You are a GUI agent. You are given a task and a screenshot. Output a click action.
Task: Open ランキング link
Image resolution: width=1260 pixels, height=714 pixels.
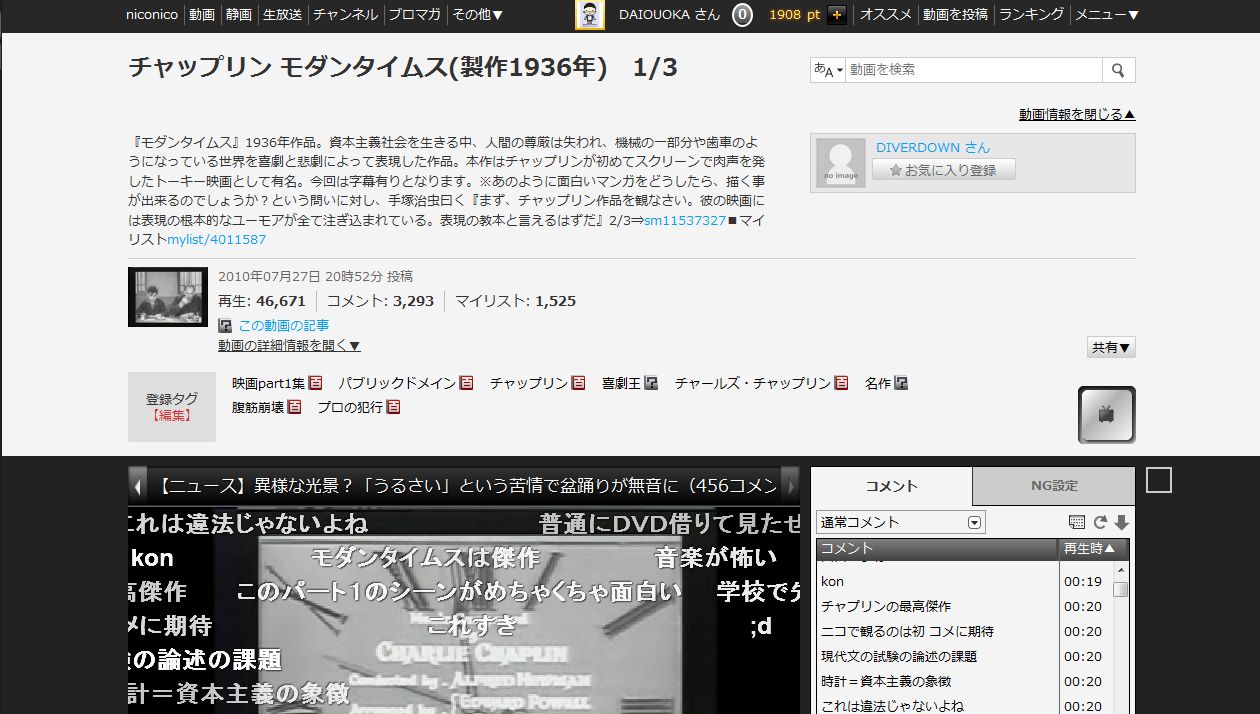pos(1031,15)
